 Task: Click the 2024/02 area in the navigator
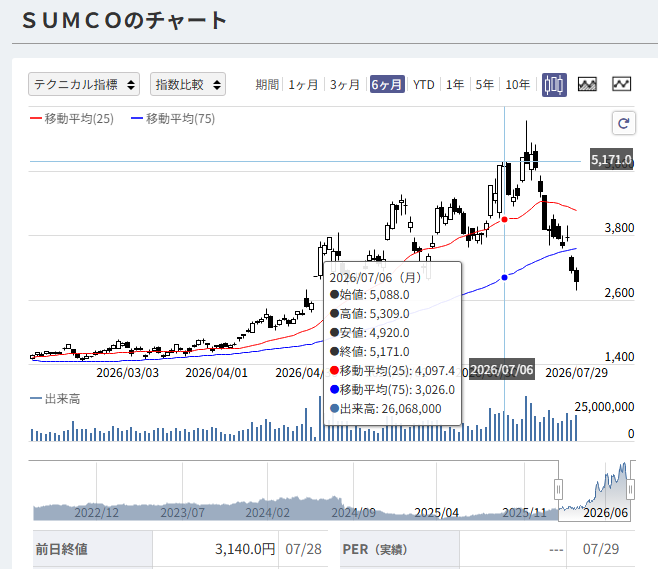click(267, 513)
